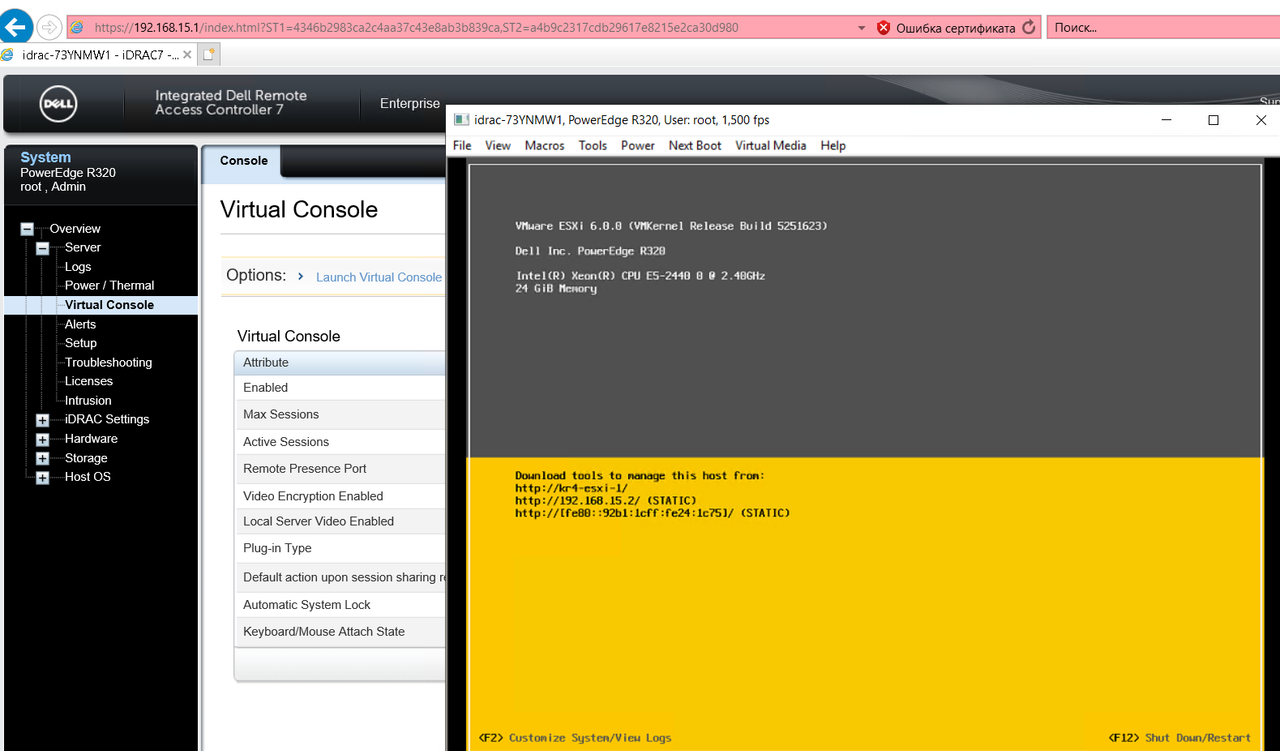
Task: Click the Max Sessions attribute row
Action: tap(340, 415)
